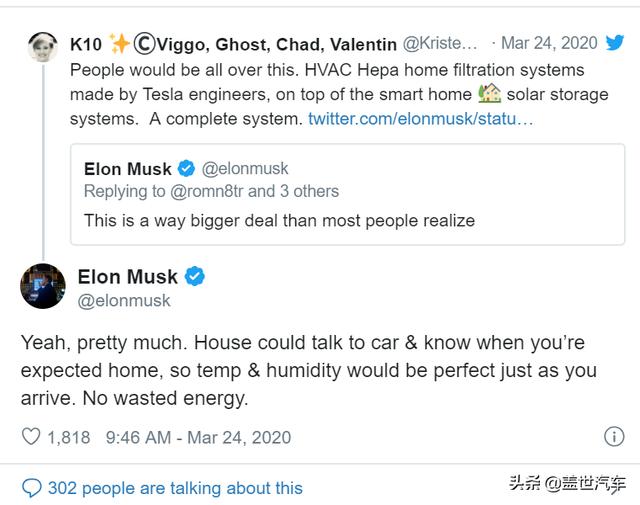
Task: Click the @elonmusk handle below main name
Action: (124, 300)
